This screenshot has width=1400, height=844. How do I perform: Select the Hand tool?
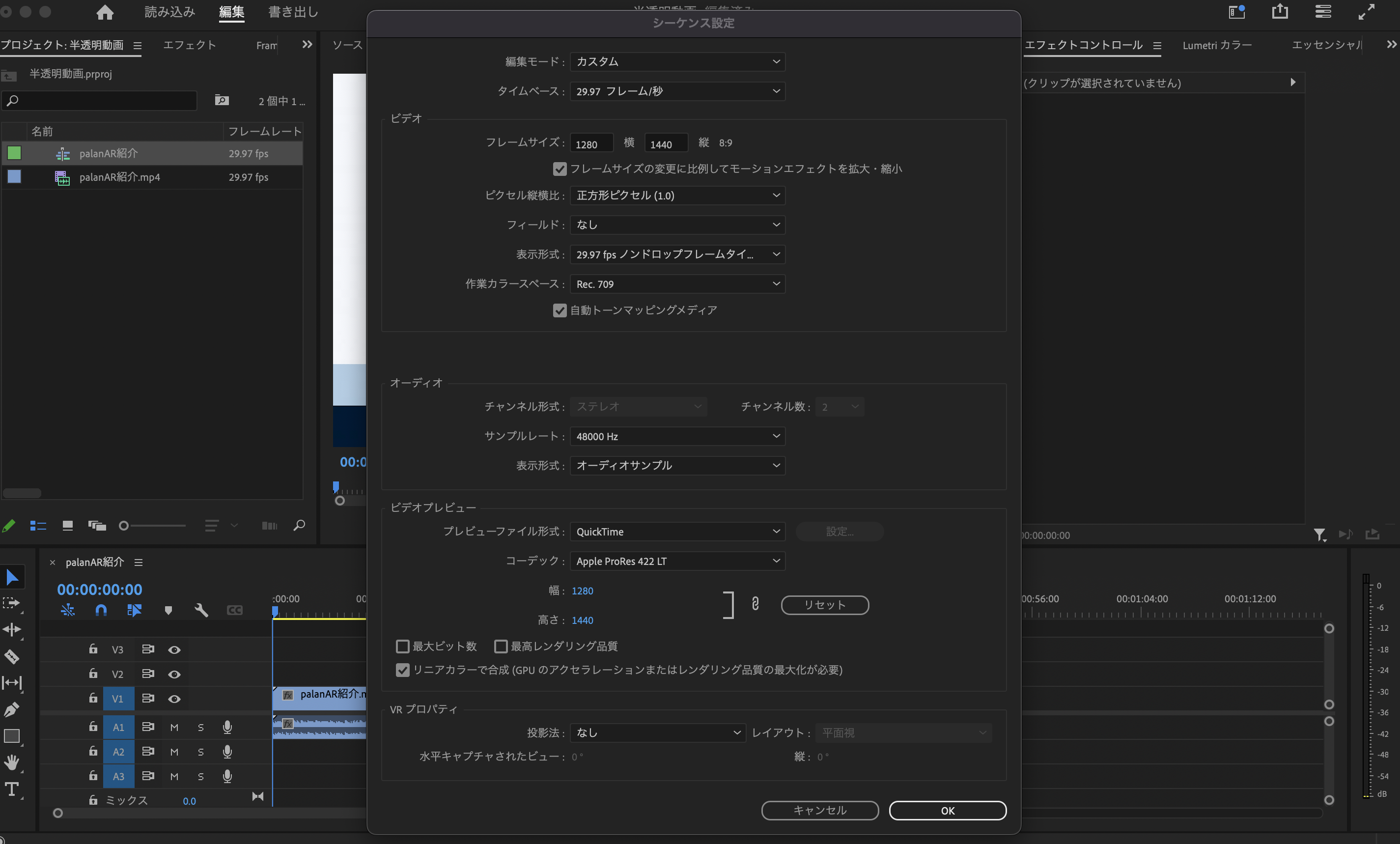point(12,763)
